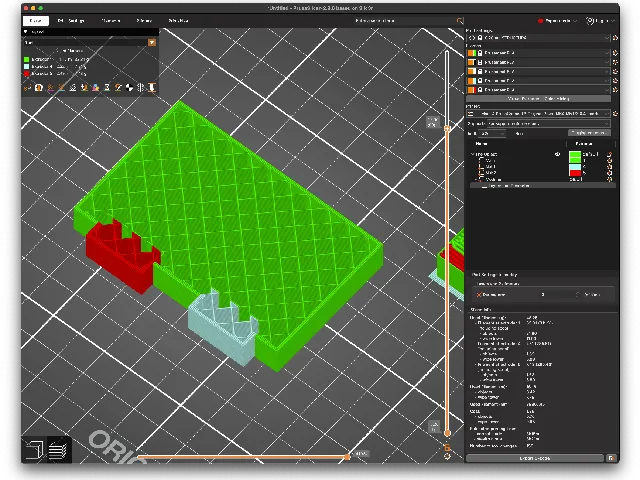The width and height of the screenshot is (640, 480).
Task: Select highlighted bottom row in object list
Action: click(x=543, y=186)
